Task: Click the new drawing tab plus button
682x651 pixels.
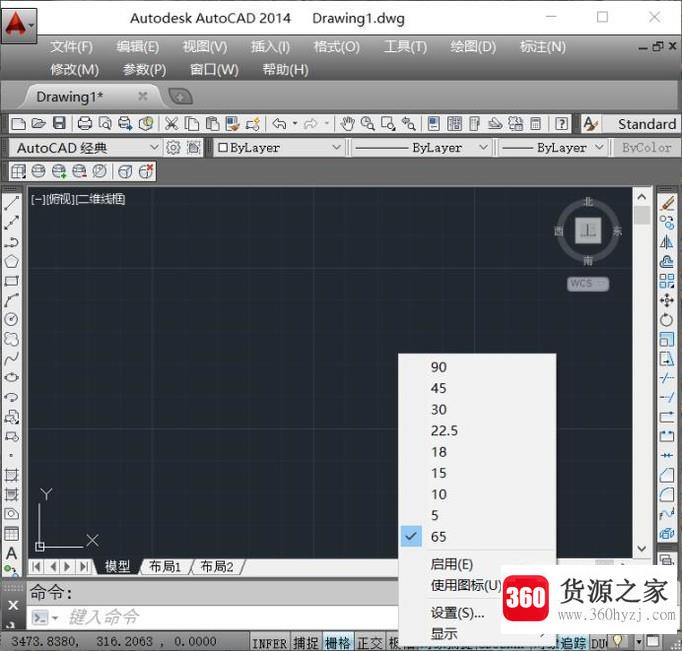Action: (180, 97)
